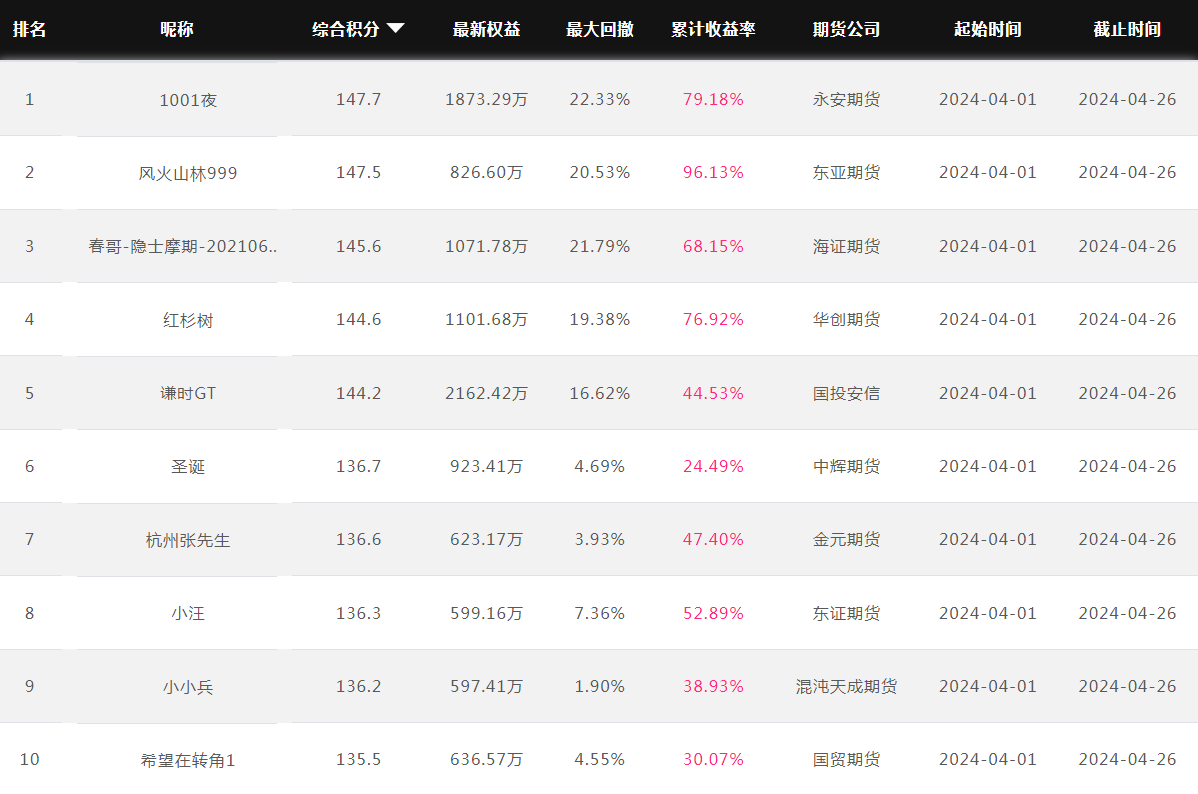Click the 起始时间 column header
The width and height of the screenshot is (1198, 794).
tap(987, 29)
